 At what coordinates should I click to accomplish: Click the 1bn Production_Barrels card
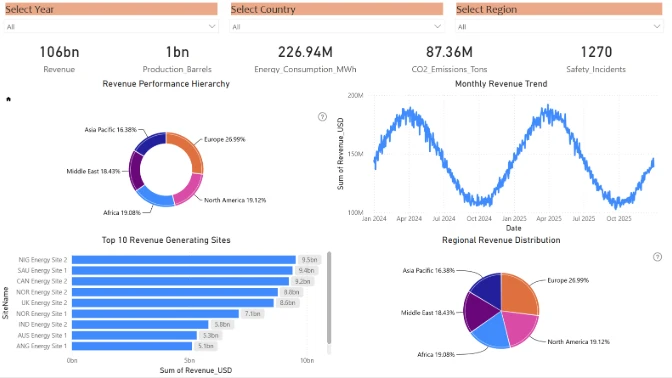point(177,59)
